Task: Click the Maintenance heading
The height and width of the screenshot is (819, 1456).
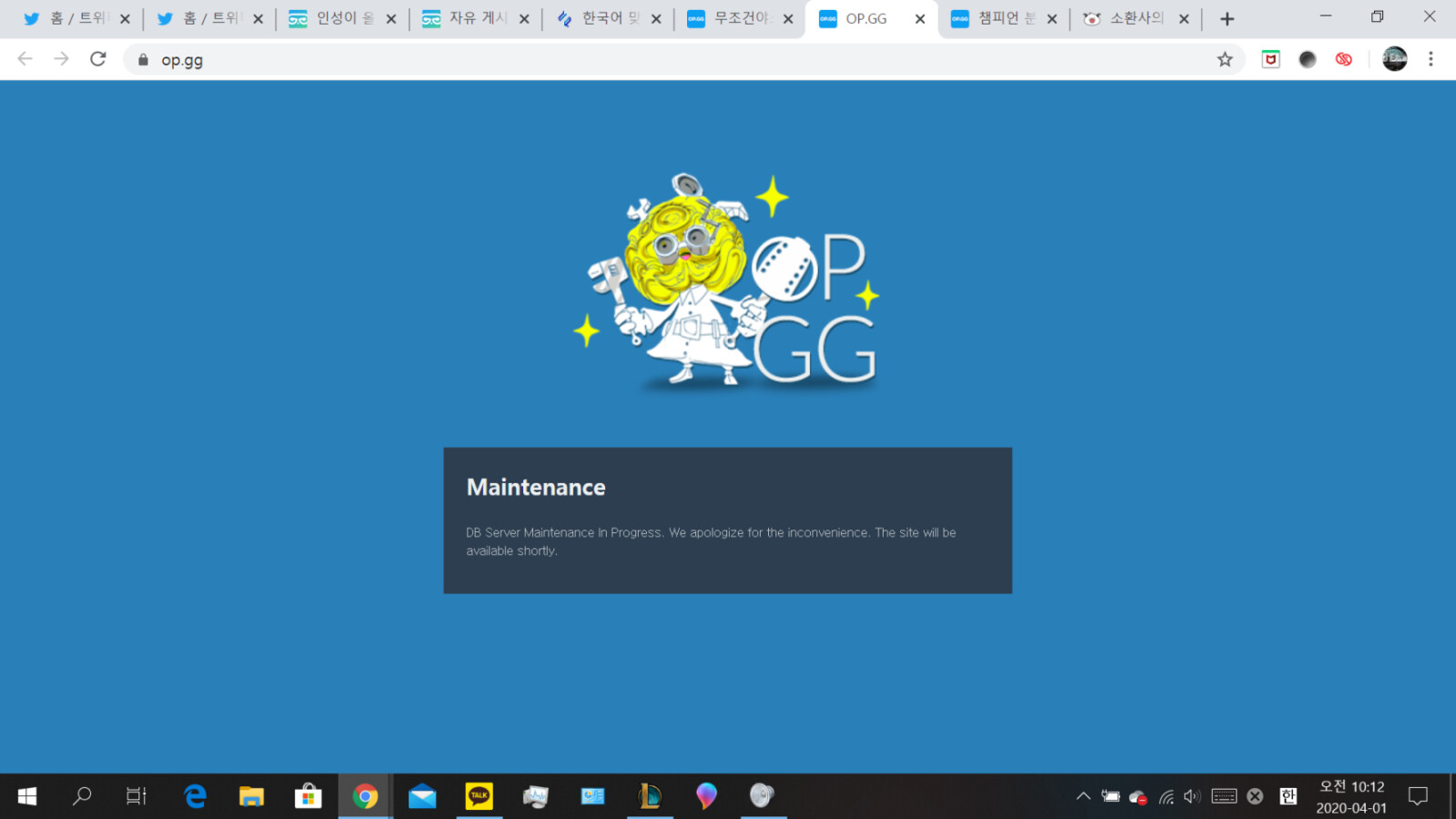Action: (536, 488)
